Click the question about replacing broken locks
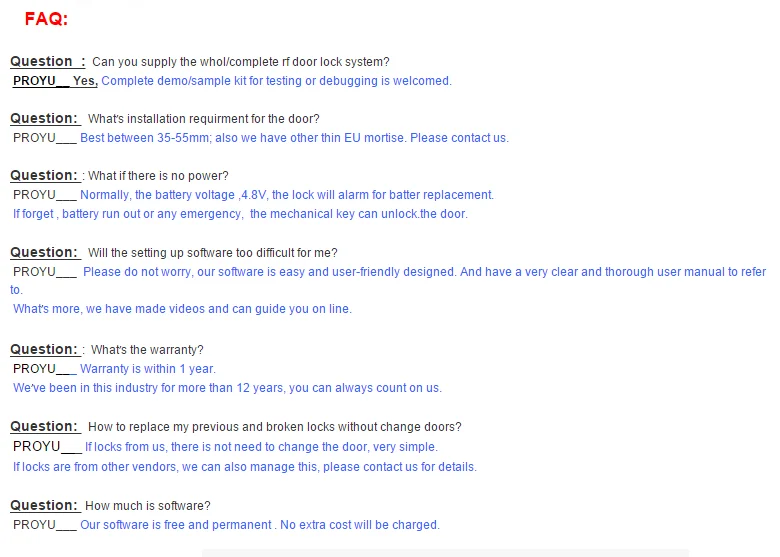The width and height of the screenshot is (780, 557). coord(274,427)
